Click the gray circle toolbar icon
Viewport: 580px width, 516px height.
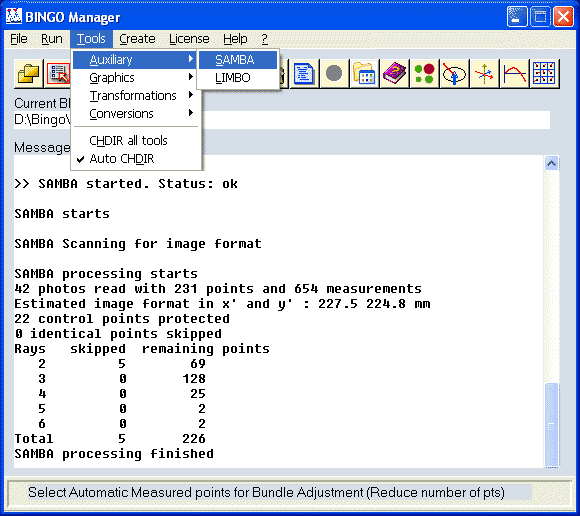334,74
